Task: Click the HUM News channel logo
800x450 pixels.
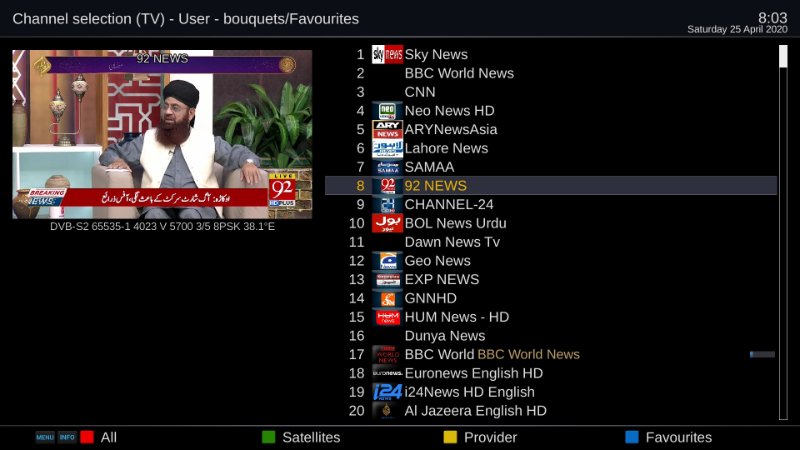Action: click(387, 317)
